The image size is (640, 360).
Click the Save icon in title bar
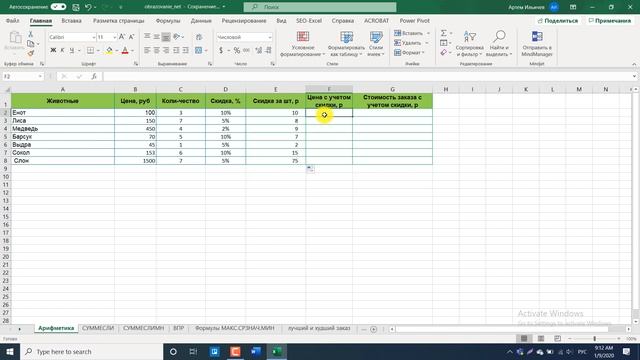coord(76,7)
